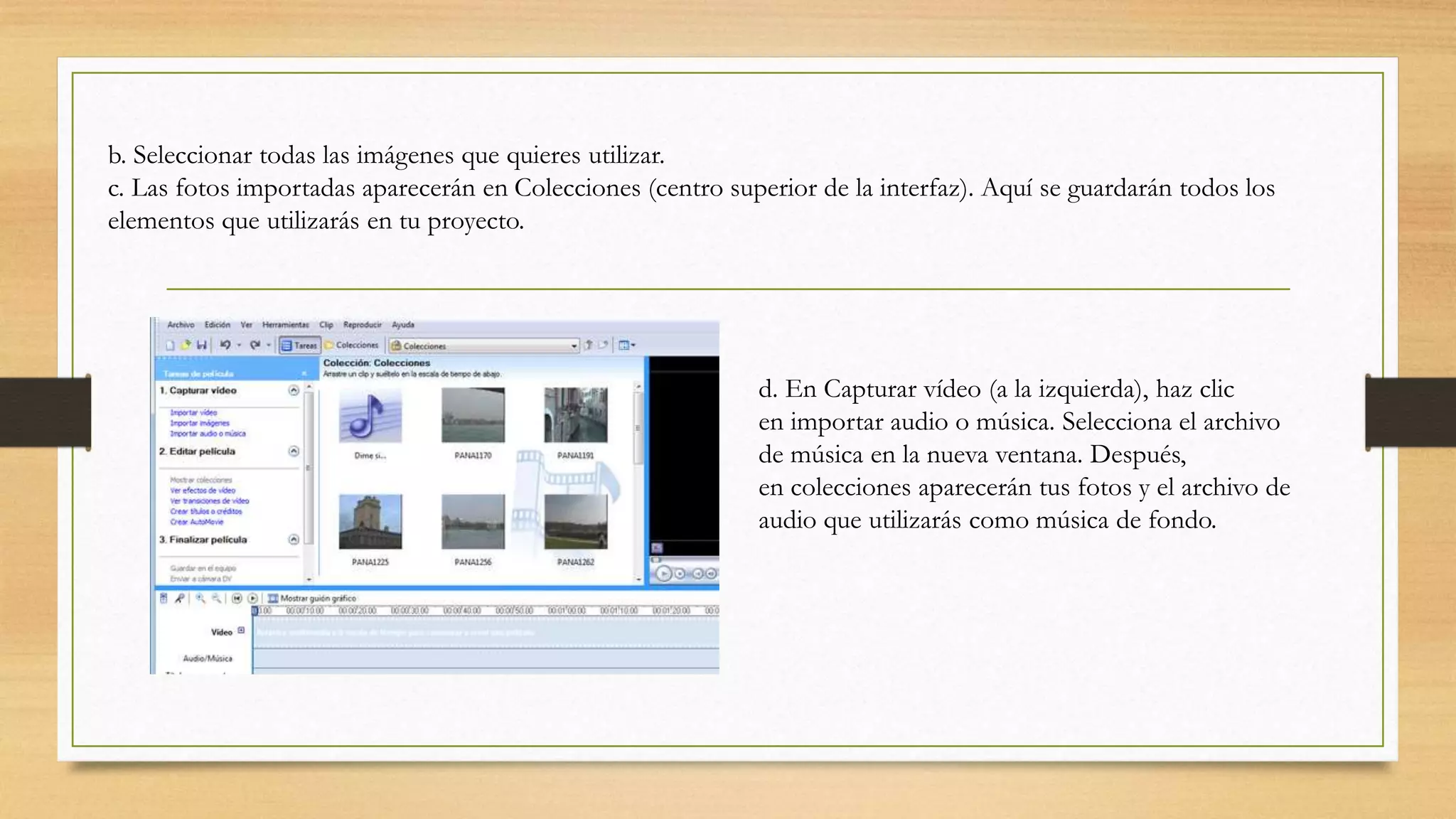Open the Ayuda menu
The image size is (1456, 819).
coord(403,325)
